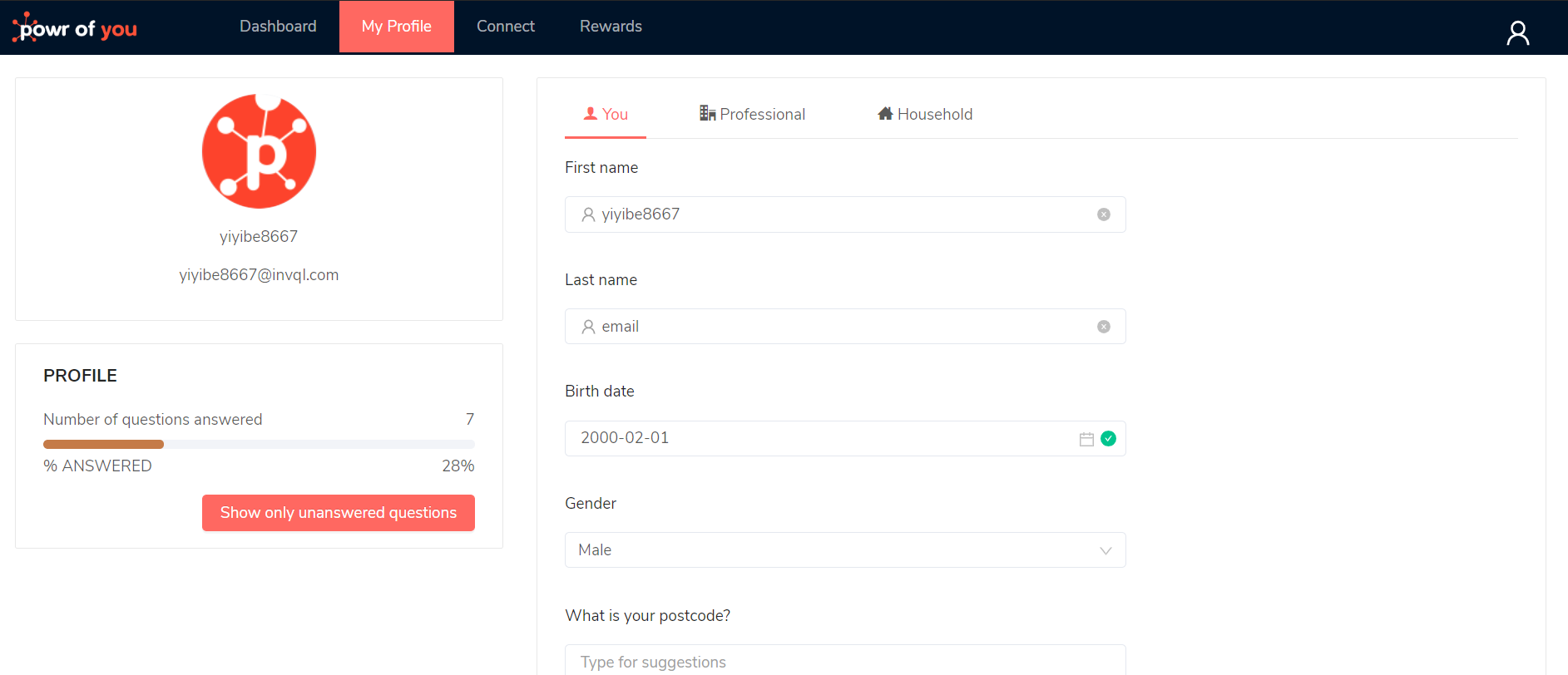
Task: Click the Birth date input showing 2000-02-01
Action: point(845,438)
